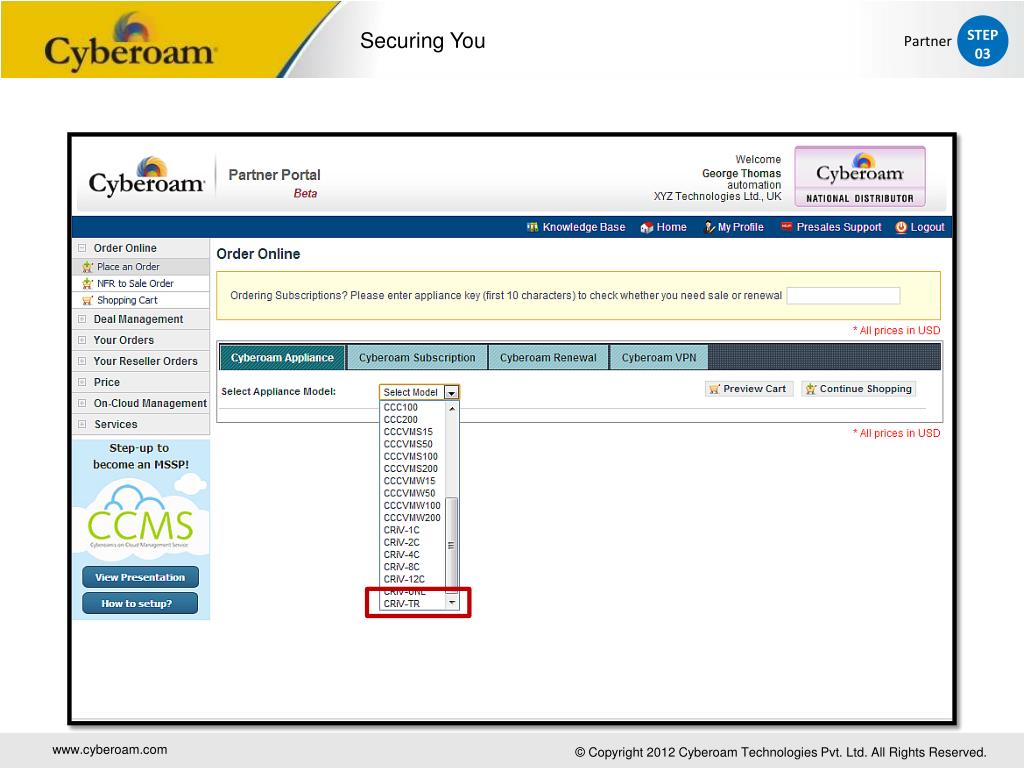The width and height of the screenshot is (1024, 768).
Task: Click the dropdown list scroll-up arrow
Action: coord(452,408)
